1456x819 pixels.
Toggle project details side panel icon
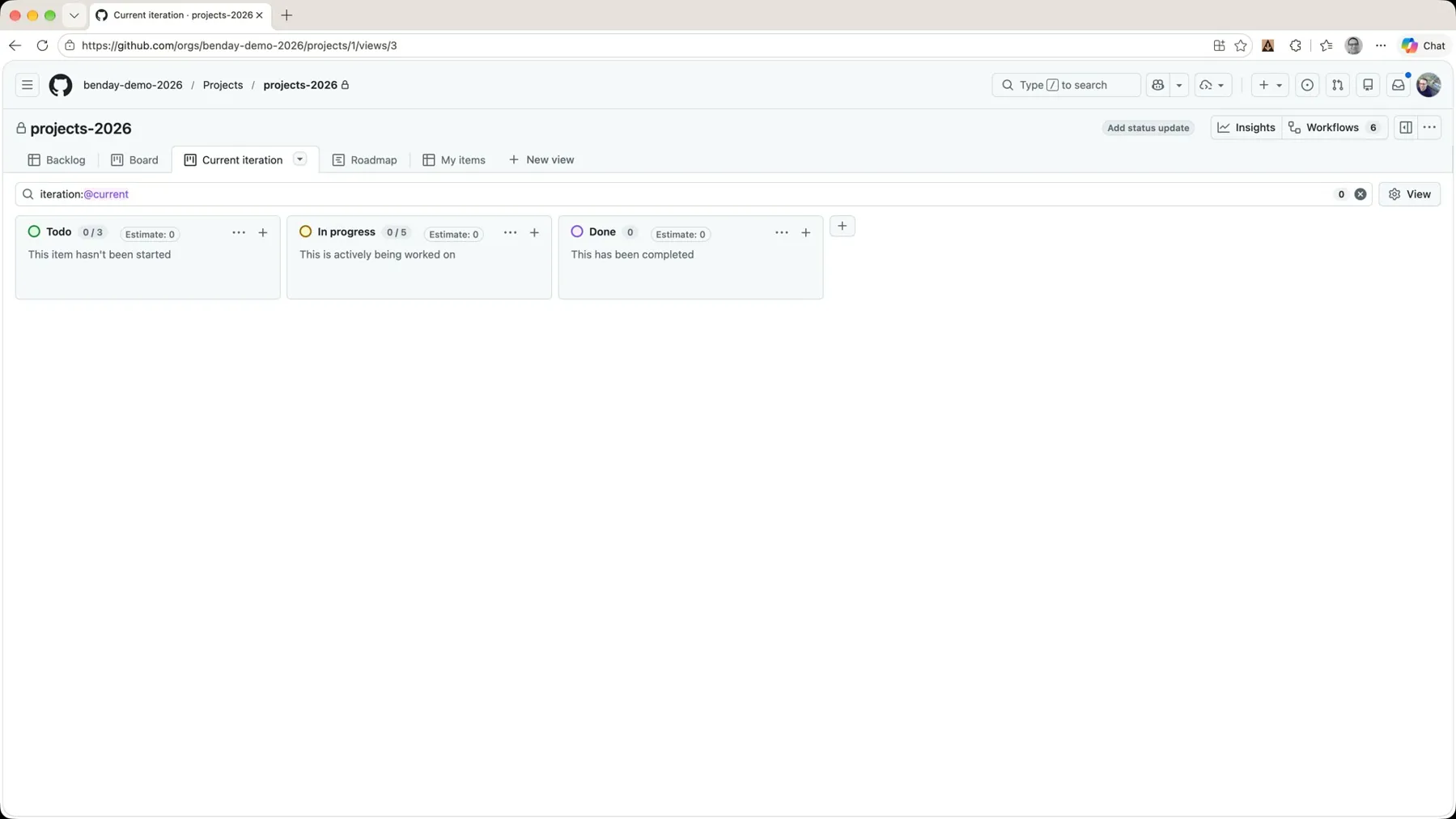click(x=1406, y=128)
